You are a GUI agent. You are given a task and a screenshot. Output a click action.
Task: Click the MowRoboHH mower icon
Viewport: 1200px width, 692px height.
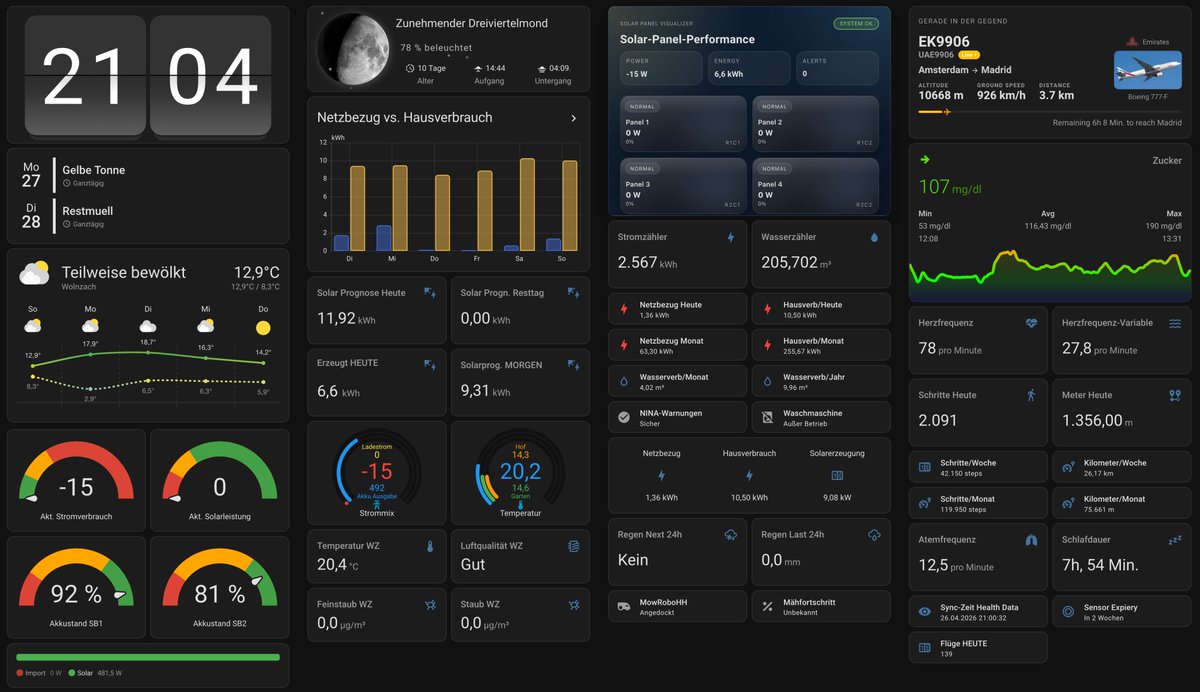point(624,606)
